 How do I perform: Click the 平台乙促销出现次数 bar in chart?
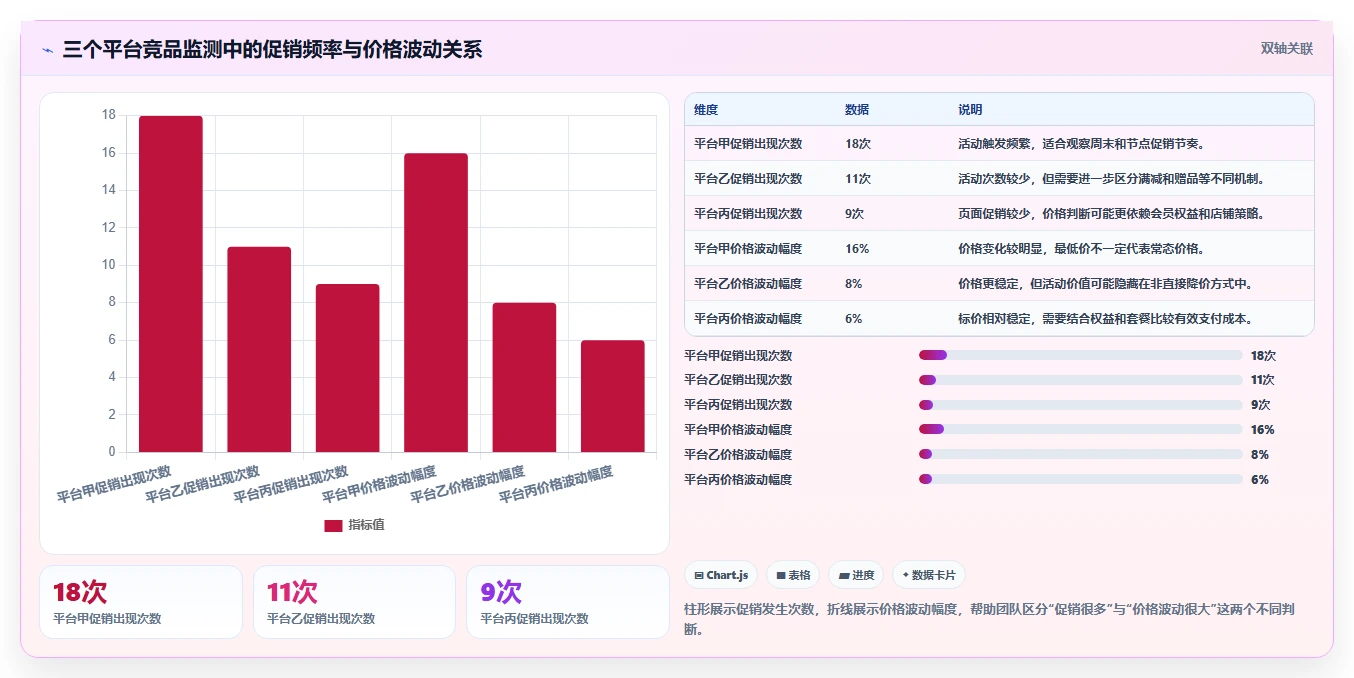pyautogui.click(x=259, y=349)
